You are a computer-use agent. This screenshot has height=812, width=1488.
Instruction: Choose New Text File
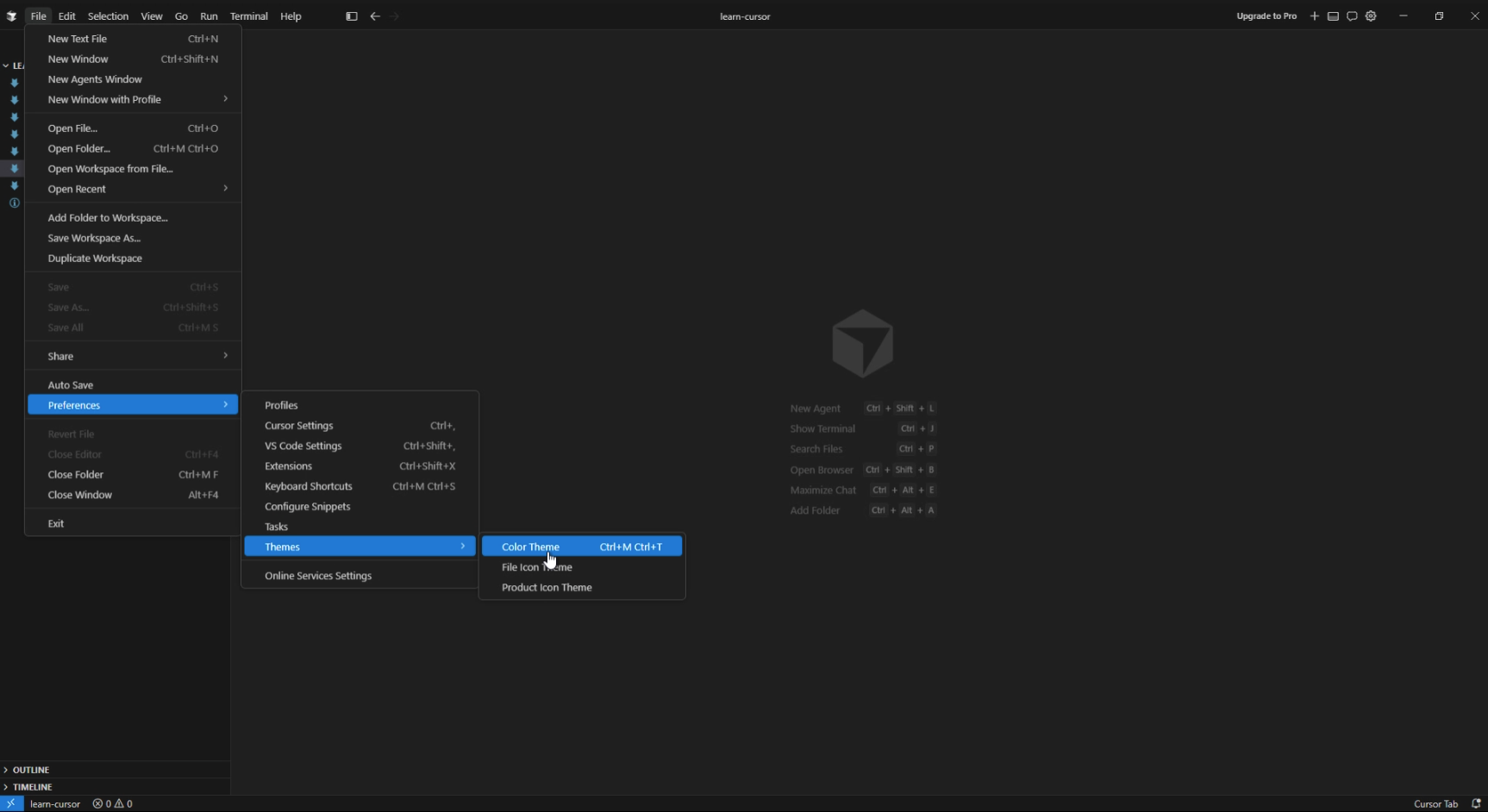[x=133, y=39]
